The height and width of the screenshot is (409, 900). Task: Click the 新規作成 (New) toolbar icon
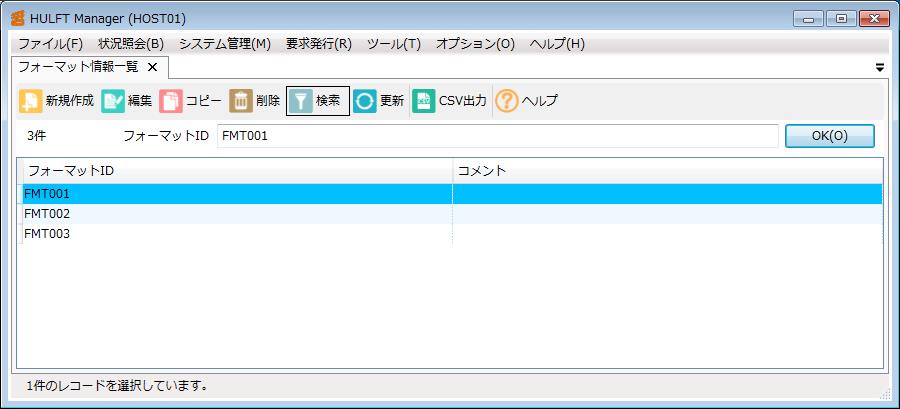click(30, 101)
